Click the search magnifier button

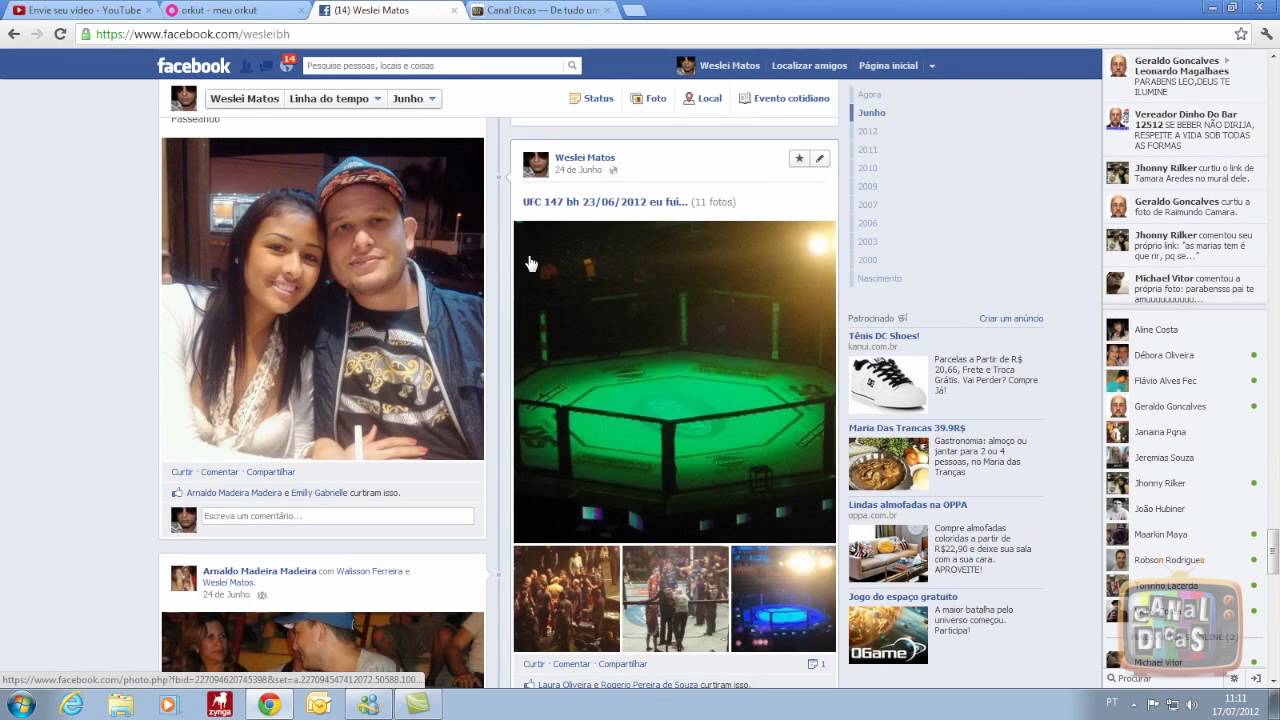tap(572, 66)
